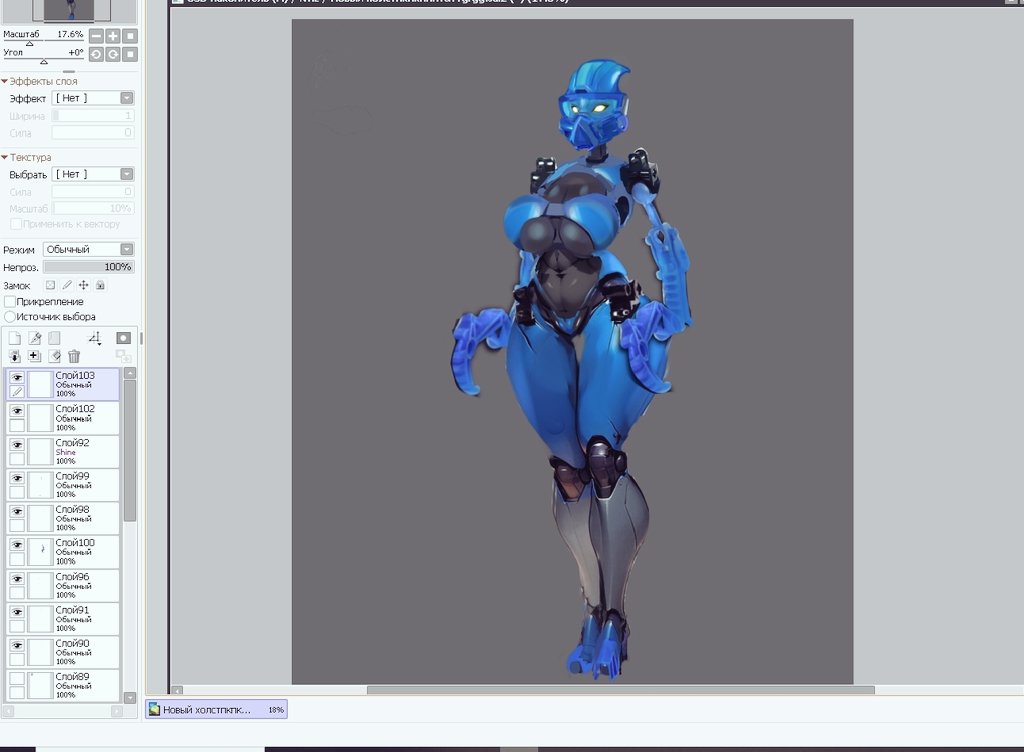Click the crosshair pen icon with a dropdown arrow
The height and width of the screenshot is (752, 1024).
click(95, 337)
